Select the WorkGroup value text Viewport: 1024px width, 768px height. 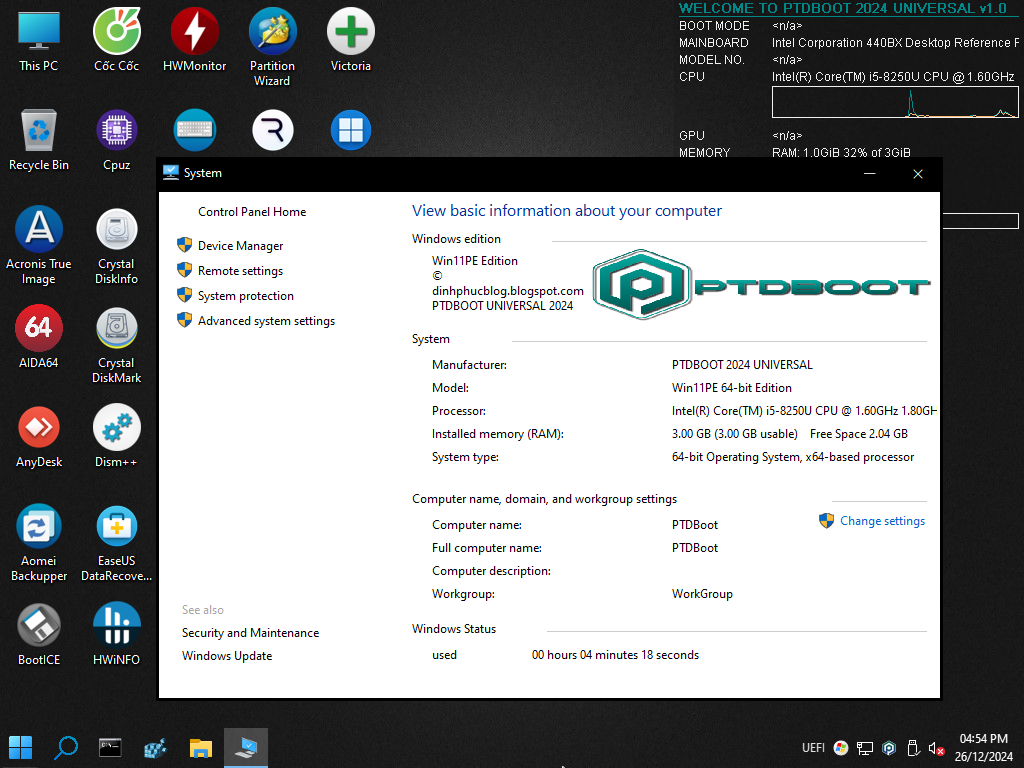pos(702,594)
